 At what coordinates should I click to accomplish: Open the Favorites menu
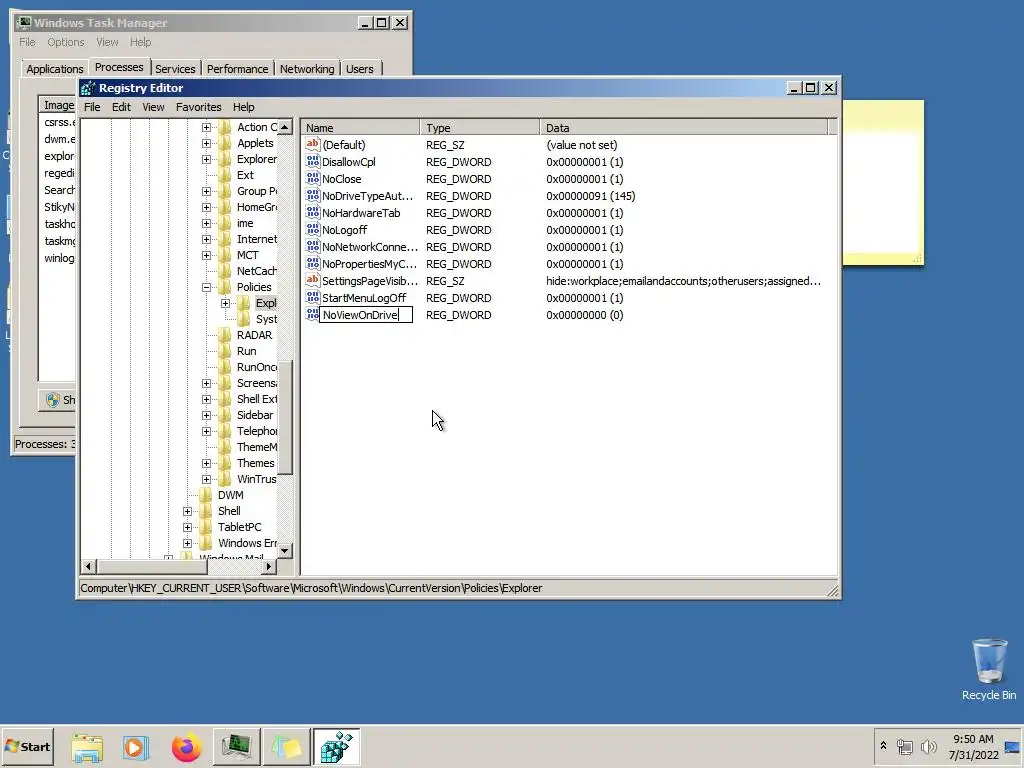tap(199, 107)
